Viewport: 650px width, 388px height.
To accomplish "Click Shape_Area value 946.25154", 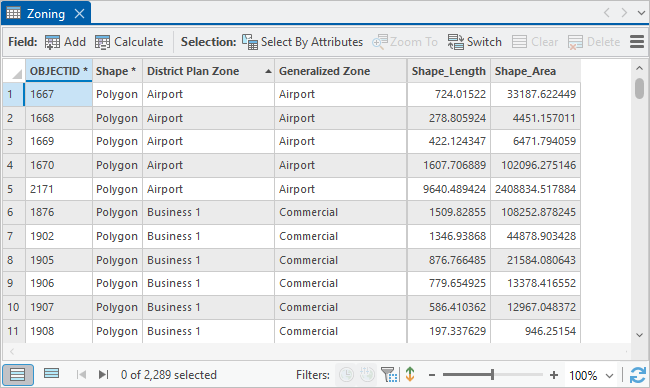I will tap(536, 331).
